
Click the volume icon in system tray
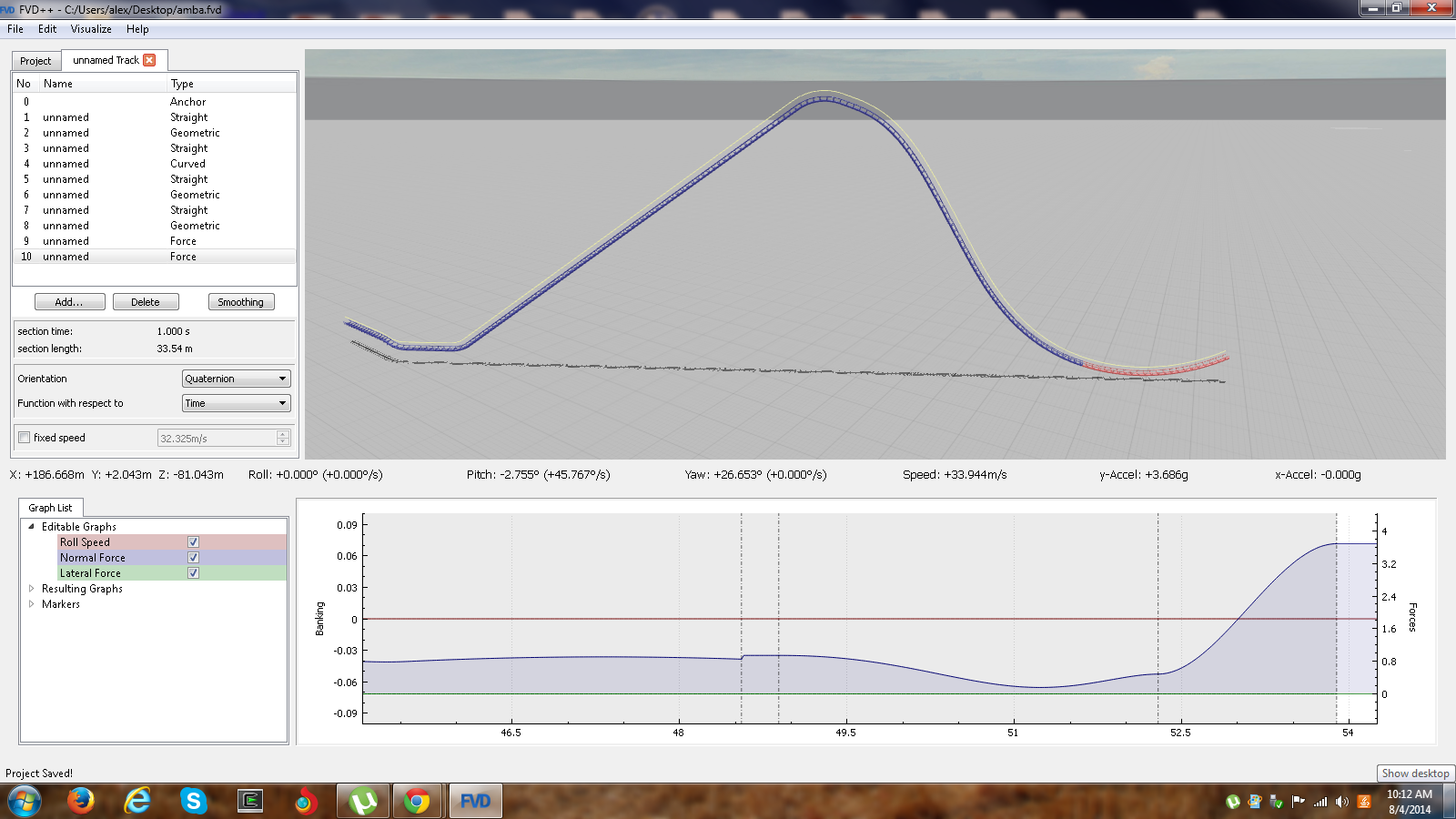(x=1341, y=802)
